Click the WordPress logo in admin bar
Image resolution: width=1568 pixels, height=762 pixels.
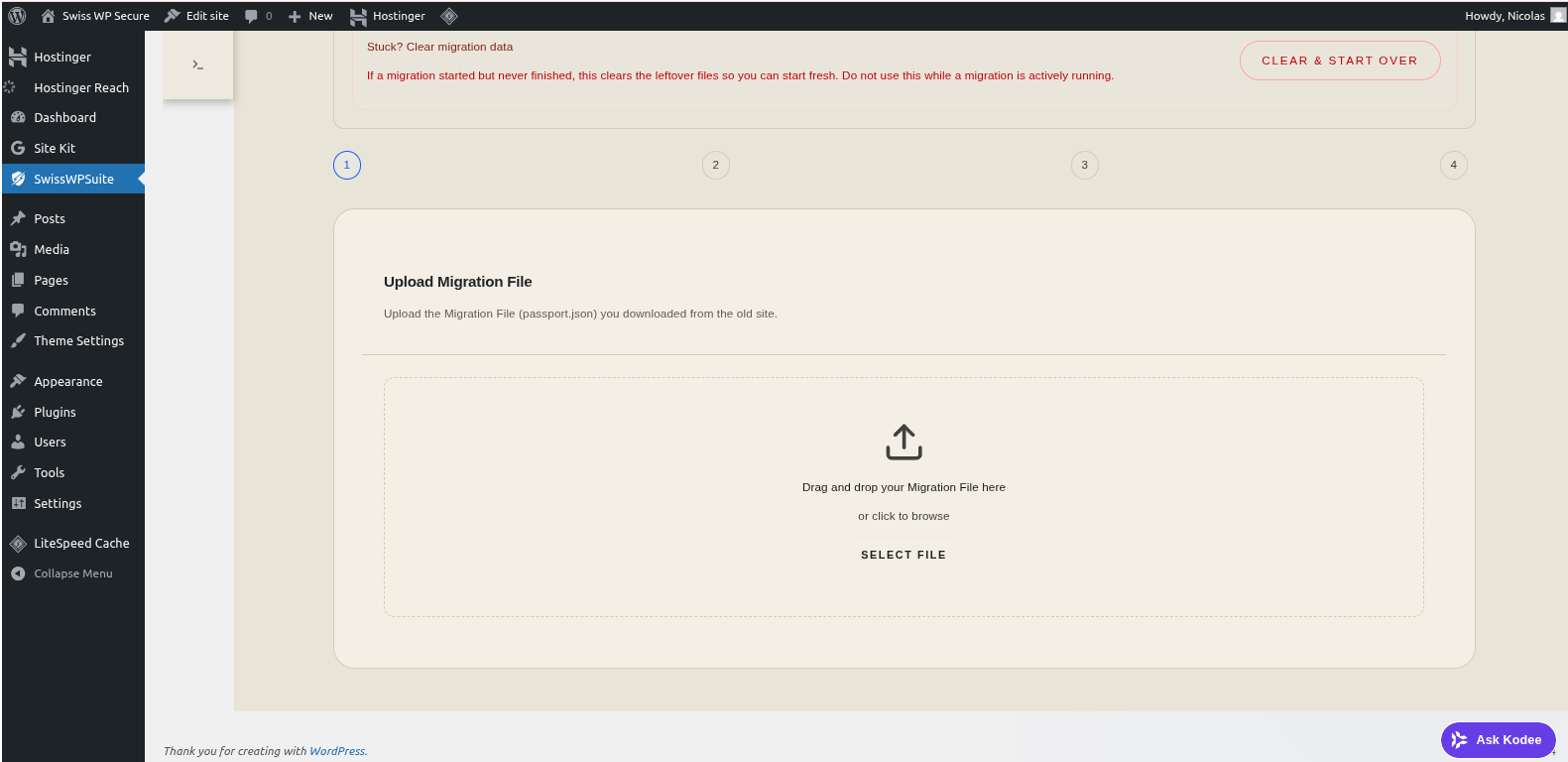click(17, 16)
